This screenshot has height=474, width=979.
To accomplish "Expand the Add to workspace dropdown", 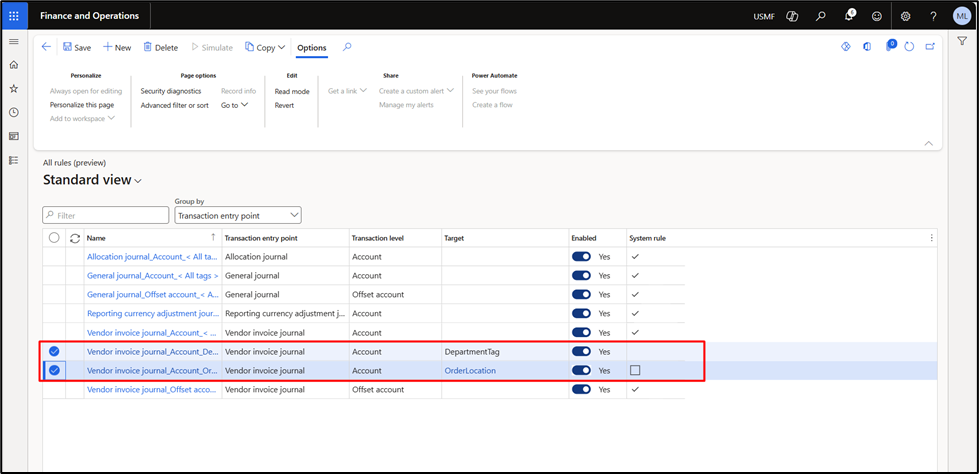I will [82, 119].
